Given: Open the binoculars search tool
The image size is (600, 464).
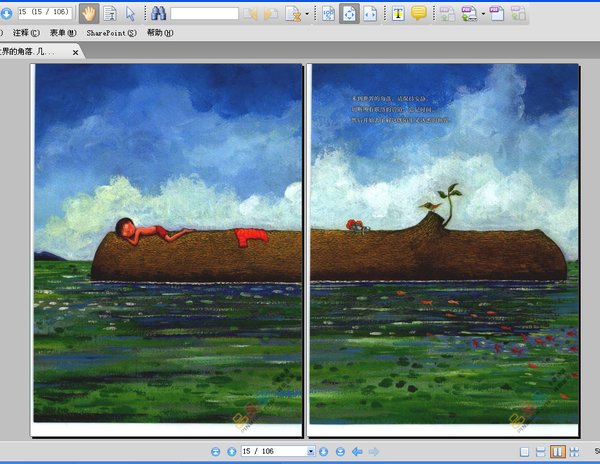Looking at the screenshot, I should pos(158,13).
